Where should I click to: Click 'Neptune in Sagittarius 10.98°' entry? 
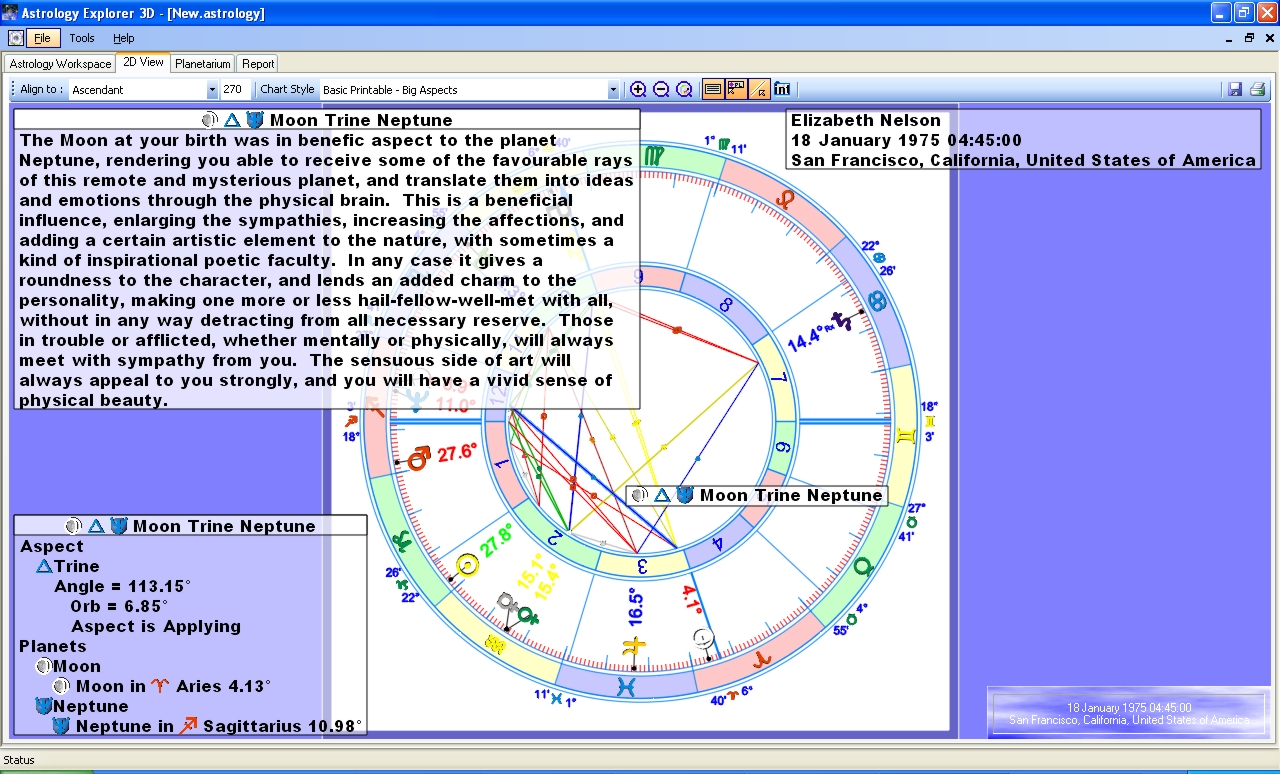click(207, 726)
